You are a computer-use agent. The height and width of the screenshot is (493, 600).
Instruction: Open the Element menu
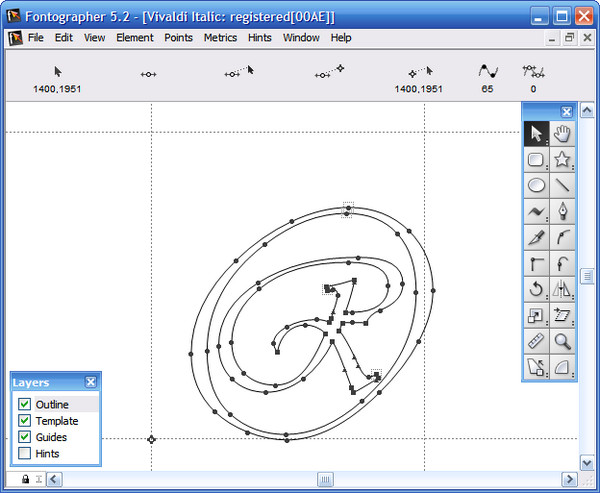134,38
